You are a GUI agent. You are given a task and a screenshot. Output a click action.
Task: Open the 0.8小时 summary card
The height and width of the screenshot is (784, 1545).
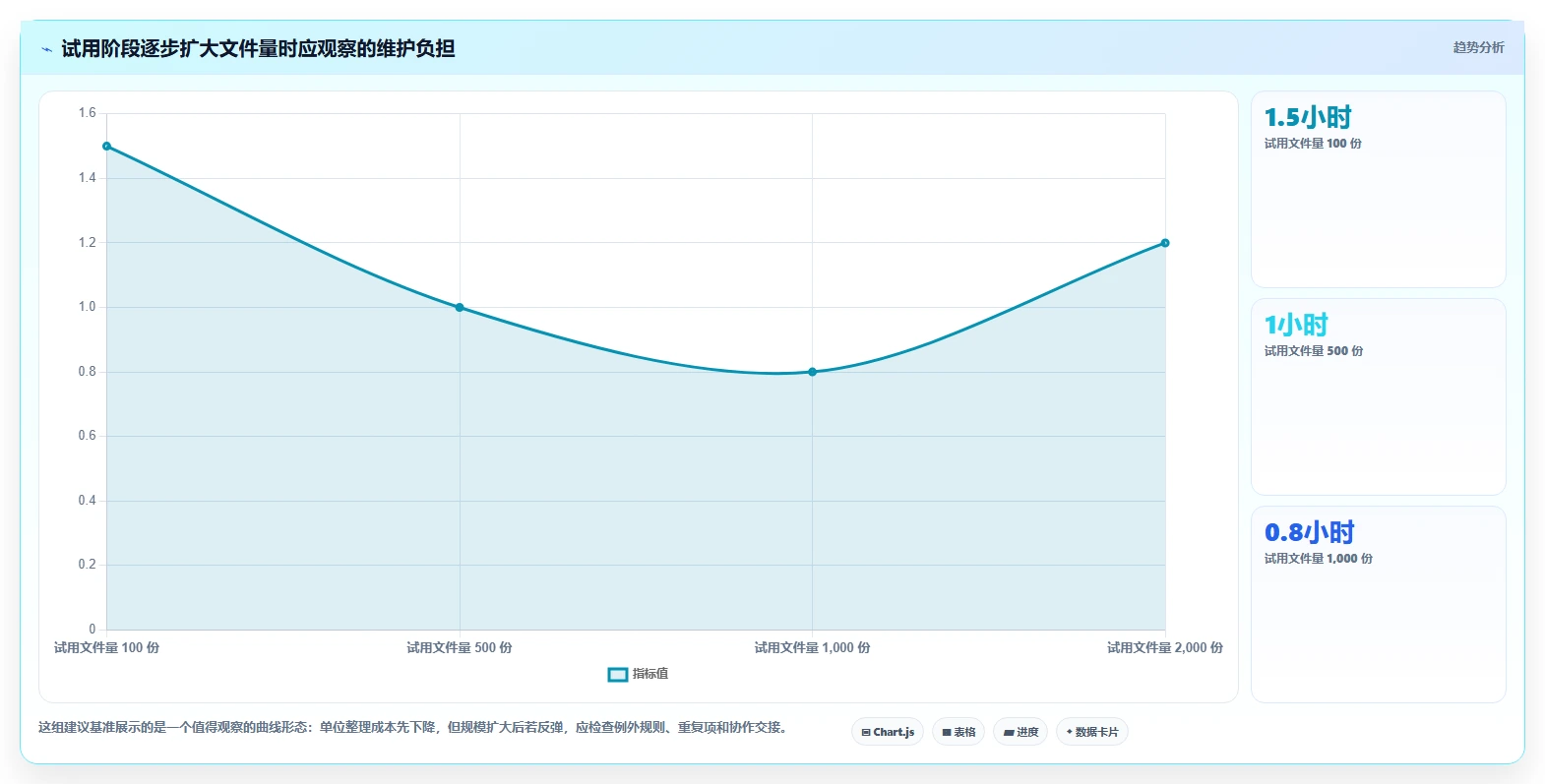(1378, 605)
